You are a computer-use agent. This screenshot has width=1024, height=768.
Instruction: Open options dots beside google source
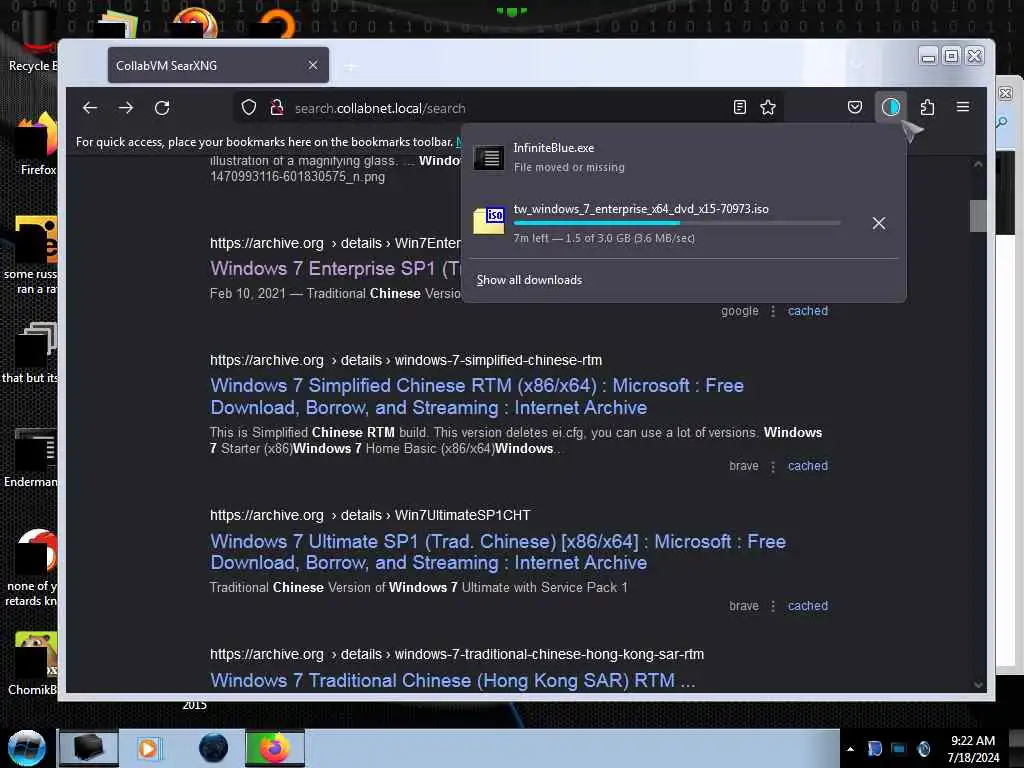(x=773, y=312)
